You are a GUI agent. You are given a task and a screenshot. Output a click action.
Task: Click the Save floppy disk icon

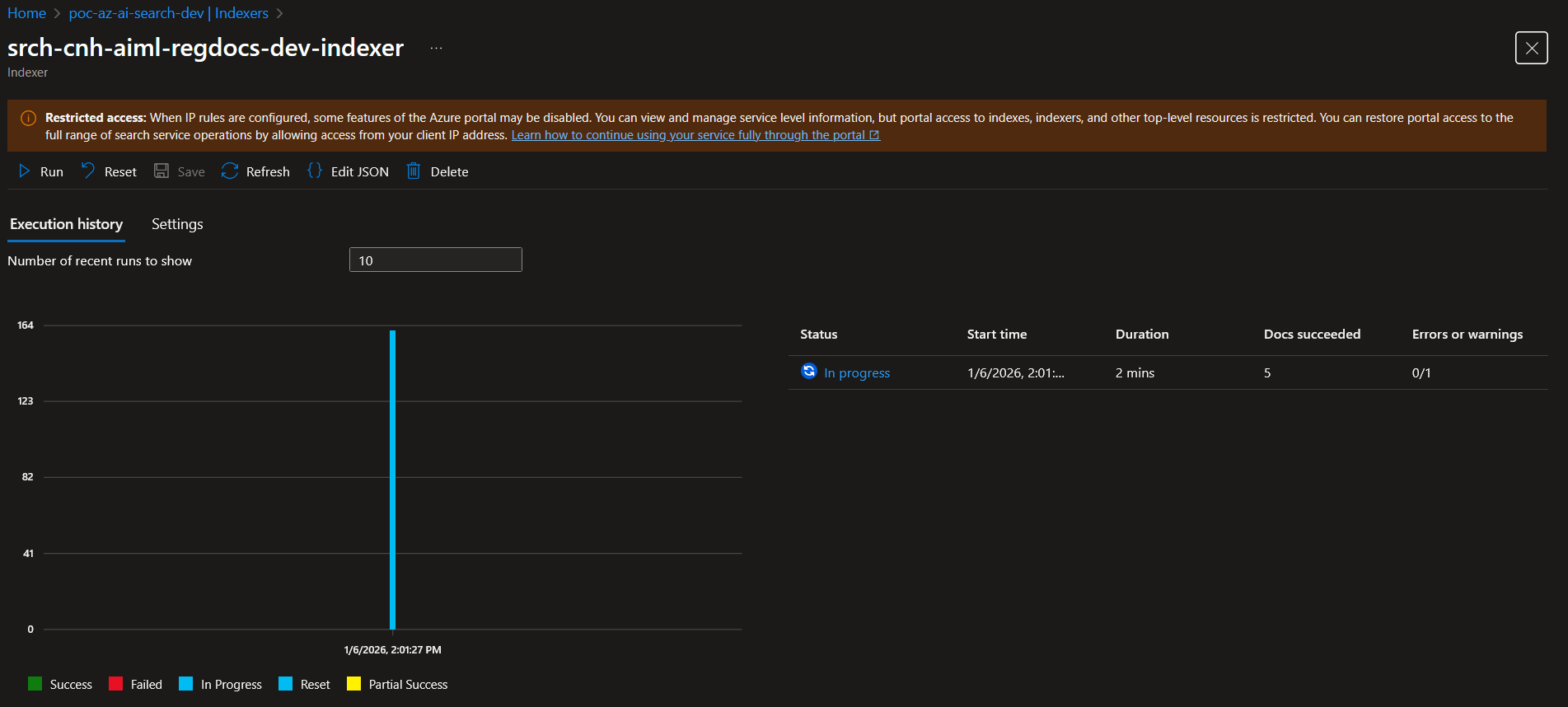pyautogui.click(x=161, y=171)
